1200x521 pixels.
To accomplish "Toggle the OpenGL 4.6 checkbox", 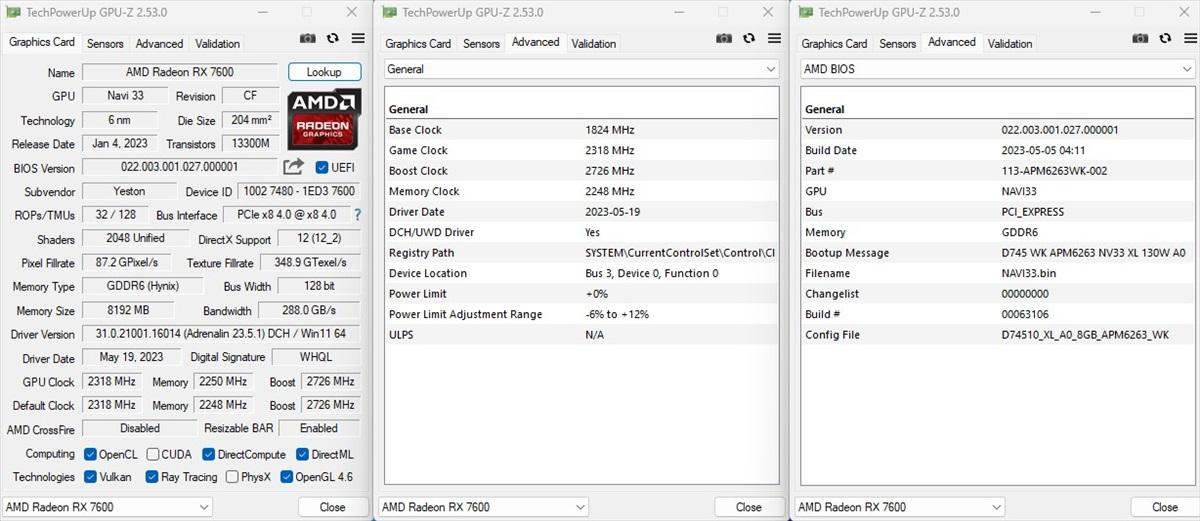I will tap(287, 477).
